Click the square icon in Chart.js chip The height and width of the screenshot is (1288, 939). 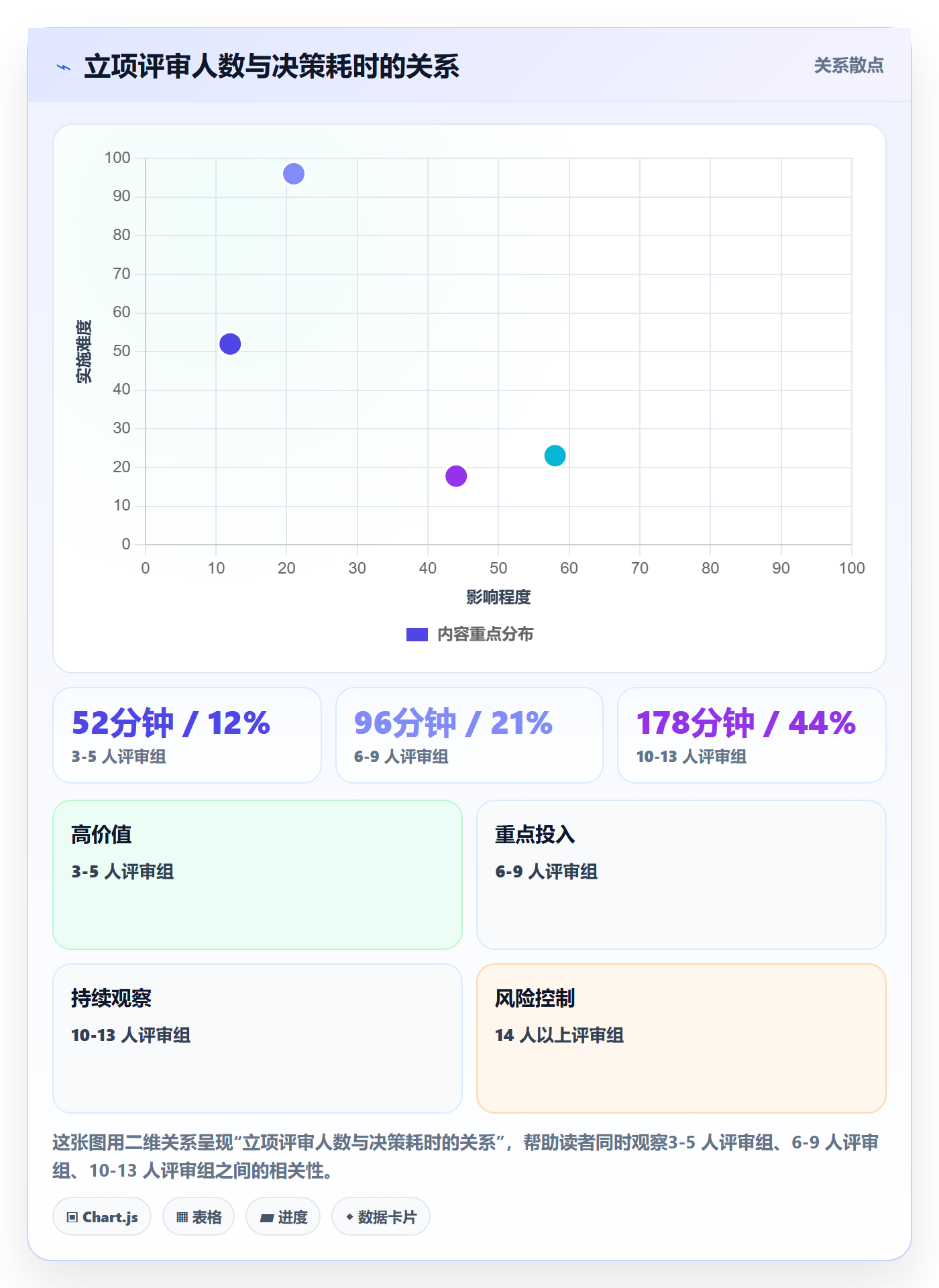72,1218
